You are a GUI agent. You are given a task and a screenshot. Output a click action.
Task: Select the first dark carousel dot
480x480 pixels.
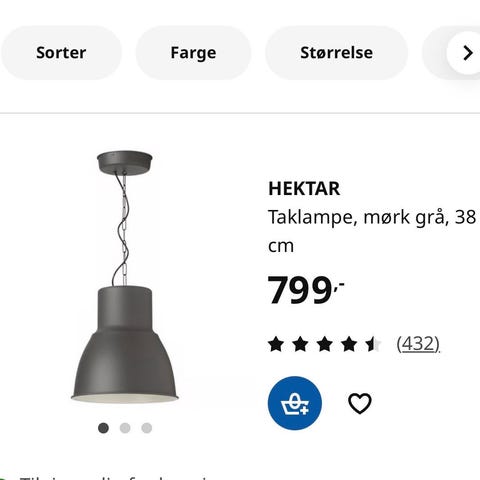click(x=103, y=428)
